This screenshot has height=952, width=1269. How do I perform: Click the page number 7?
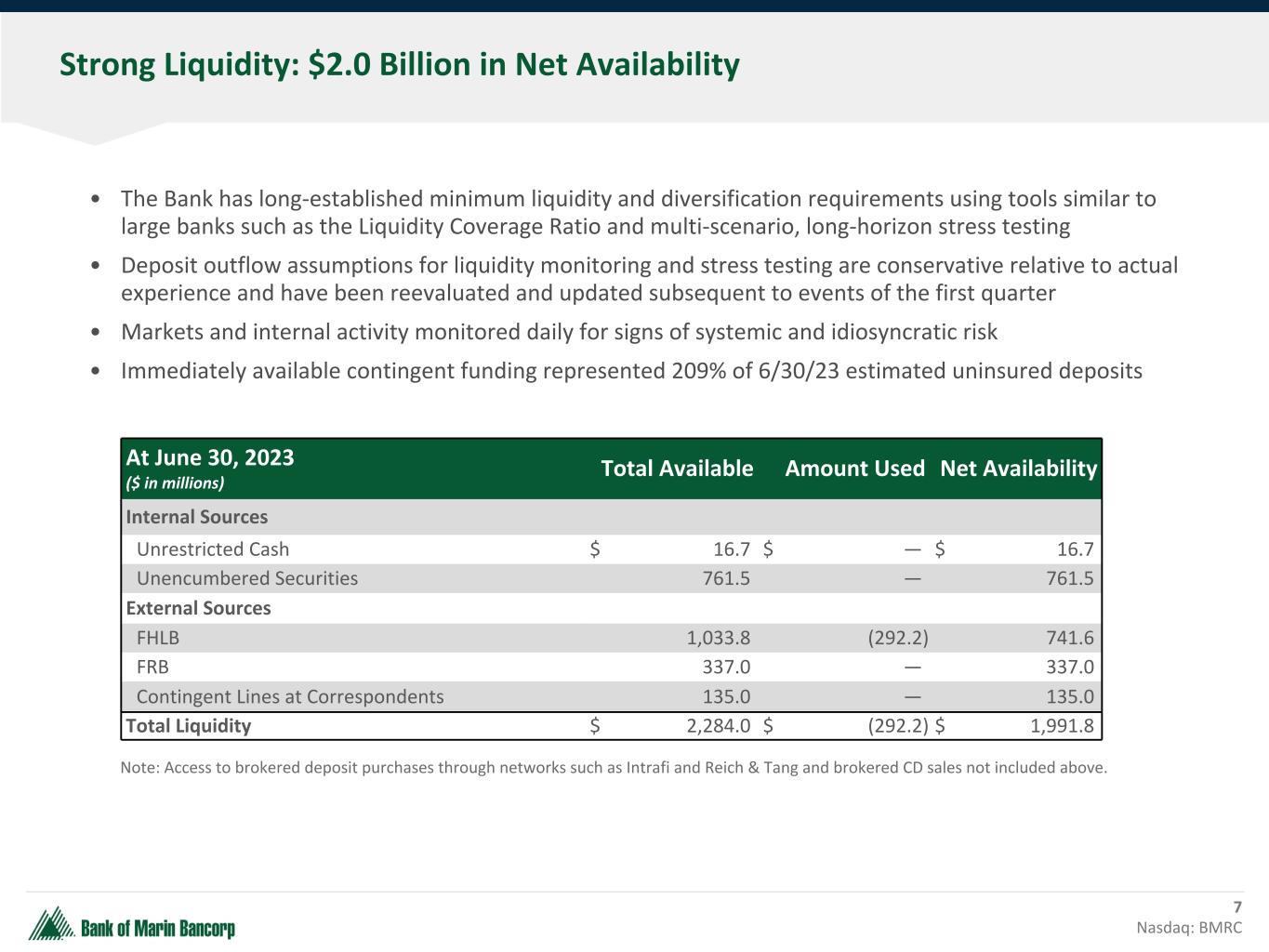click(1236, 907)
